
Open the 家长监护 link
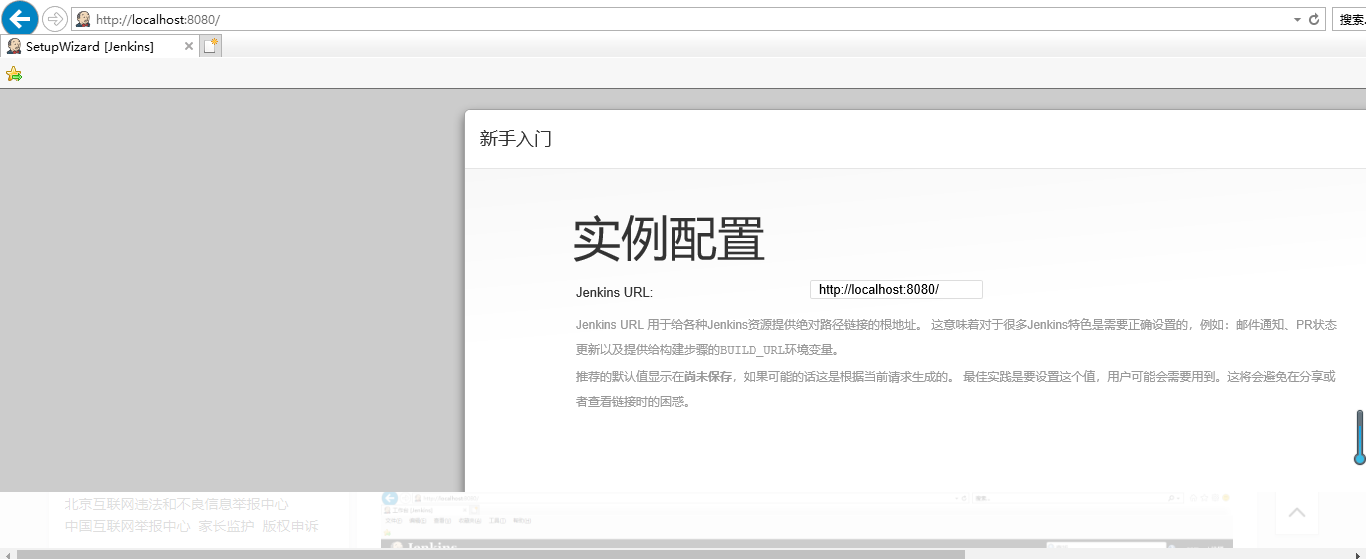click(226, 526)
